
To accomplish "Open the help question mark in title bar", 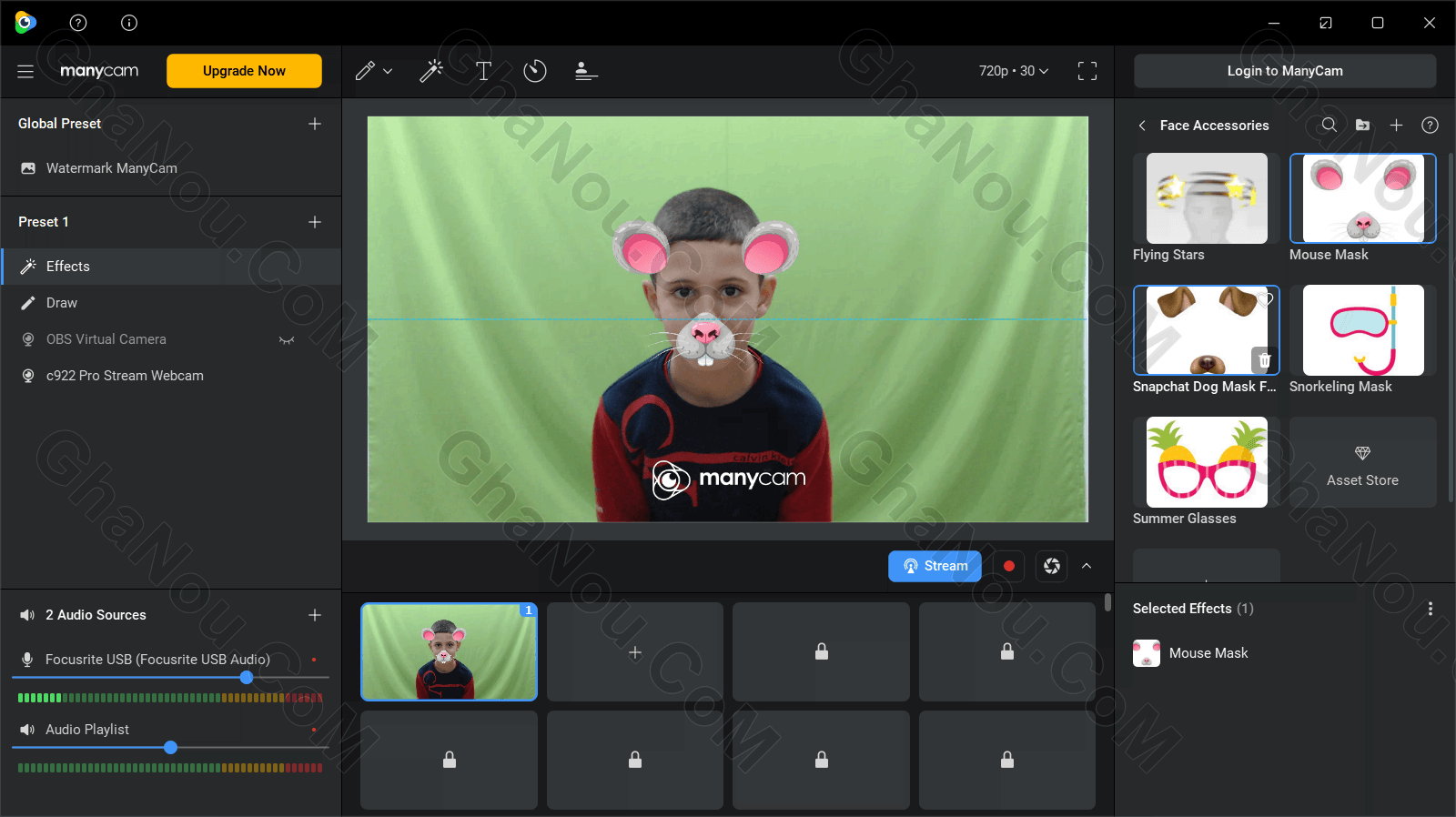I will 78,23.
